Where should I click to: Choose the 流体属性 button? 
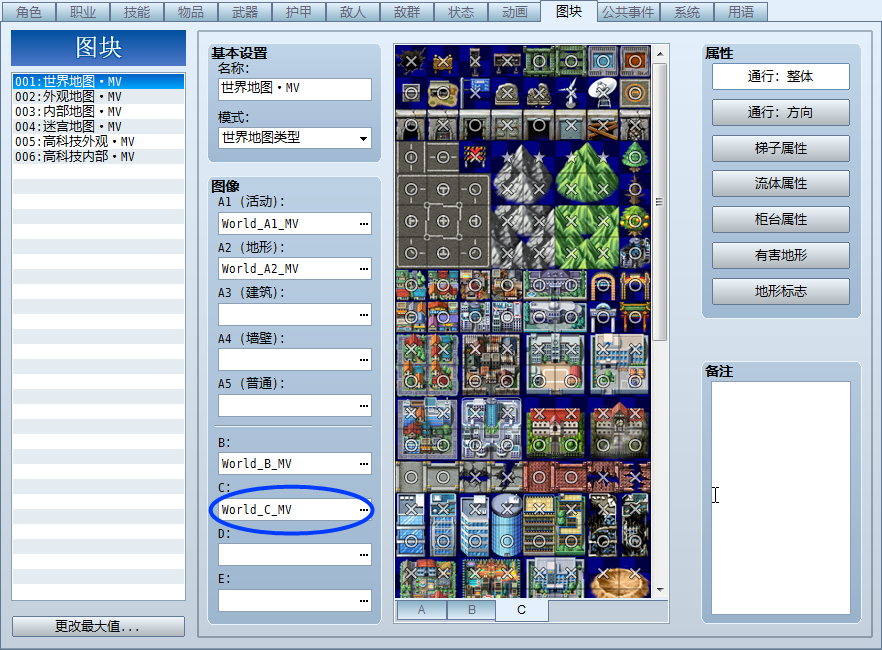(781, 183)
